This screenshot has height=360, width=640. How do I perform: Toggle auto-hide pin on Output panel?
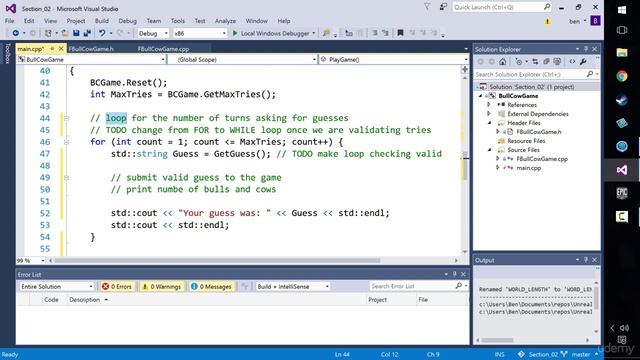pos(586,260)
